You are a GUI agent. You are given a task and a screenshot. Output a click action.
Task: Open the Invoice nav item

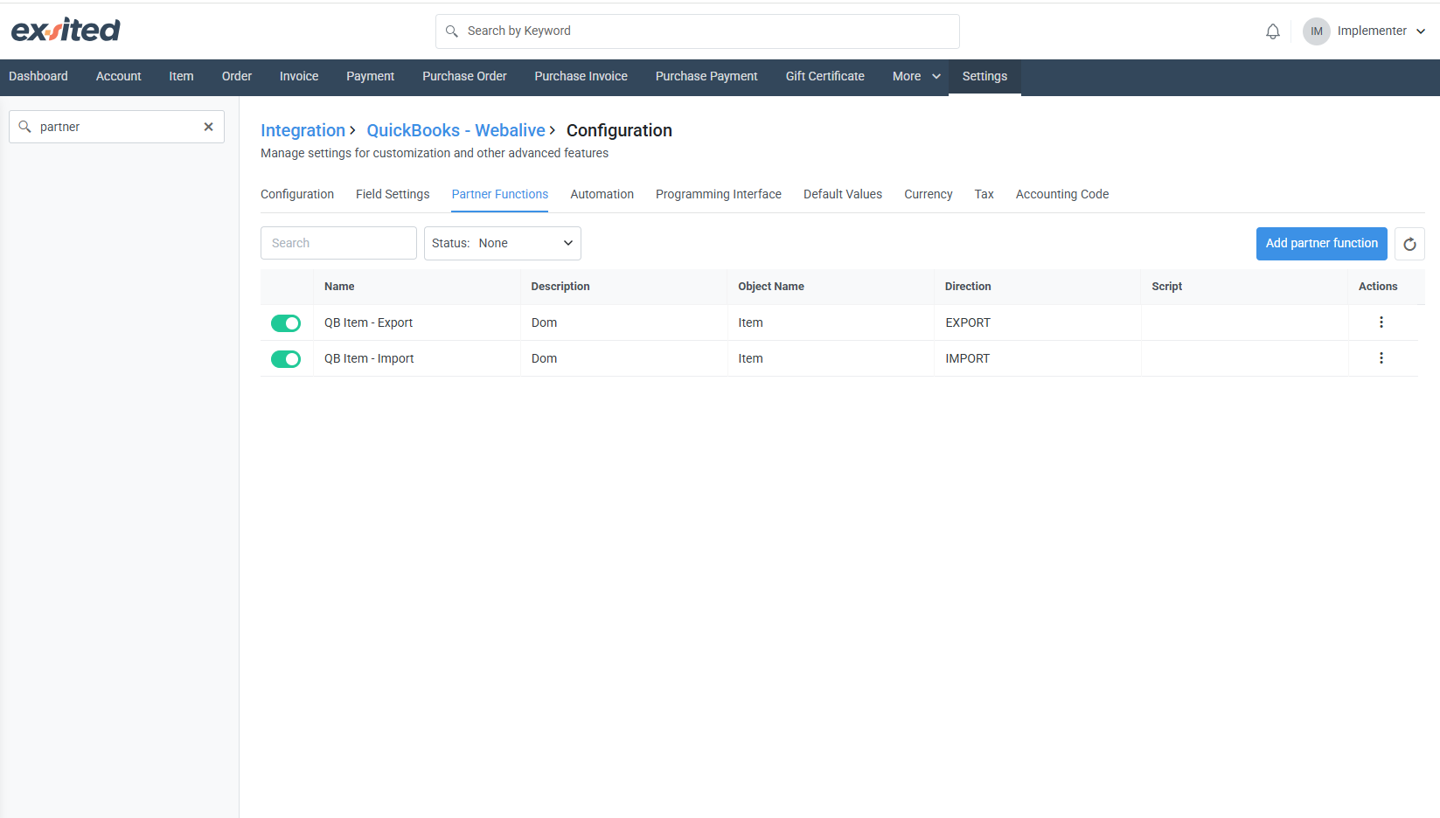299,76
